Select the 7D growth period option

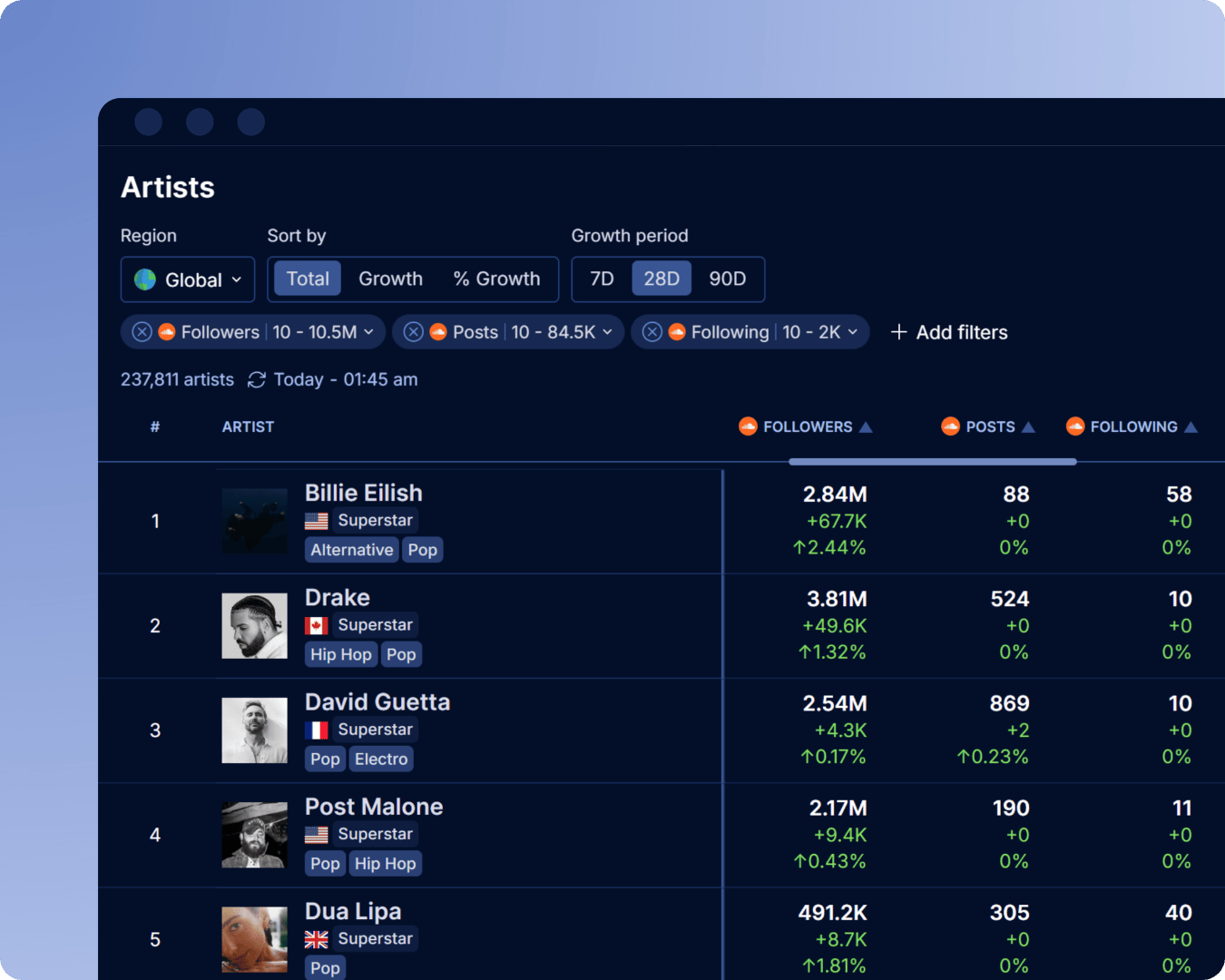[x=602, y=279]
